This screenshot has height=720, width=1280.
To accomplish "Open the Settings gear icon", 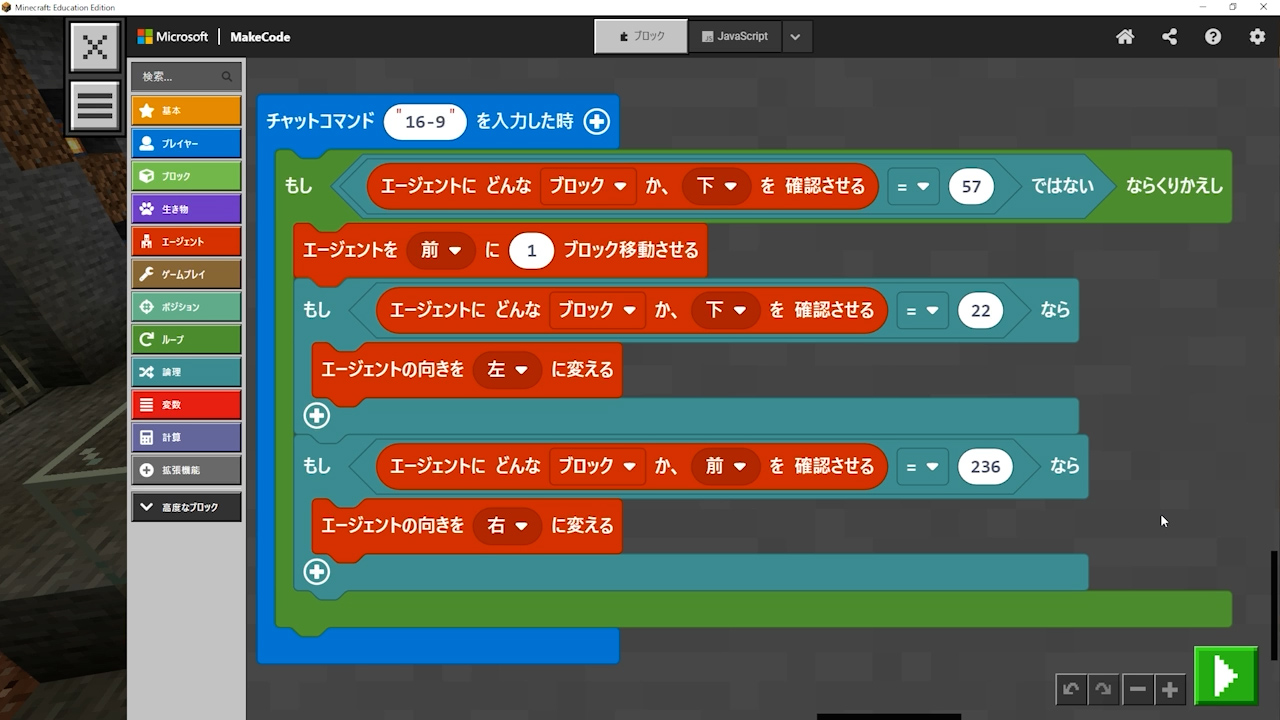I will tap(1257, 37).
